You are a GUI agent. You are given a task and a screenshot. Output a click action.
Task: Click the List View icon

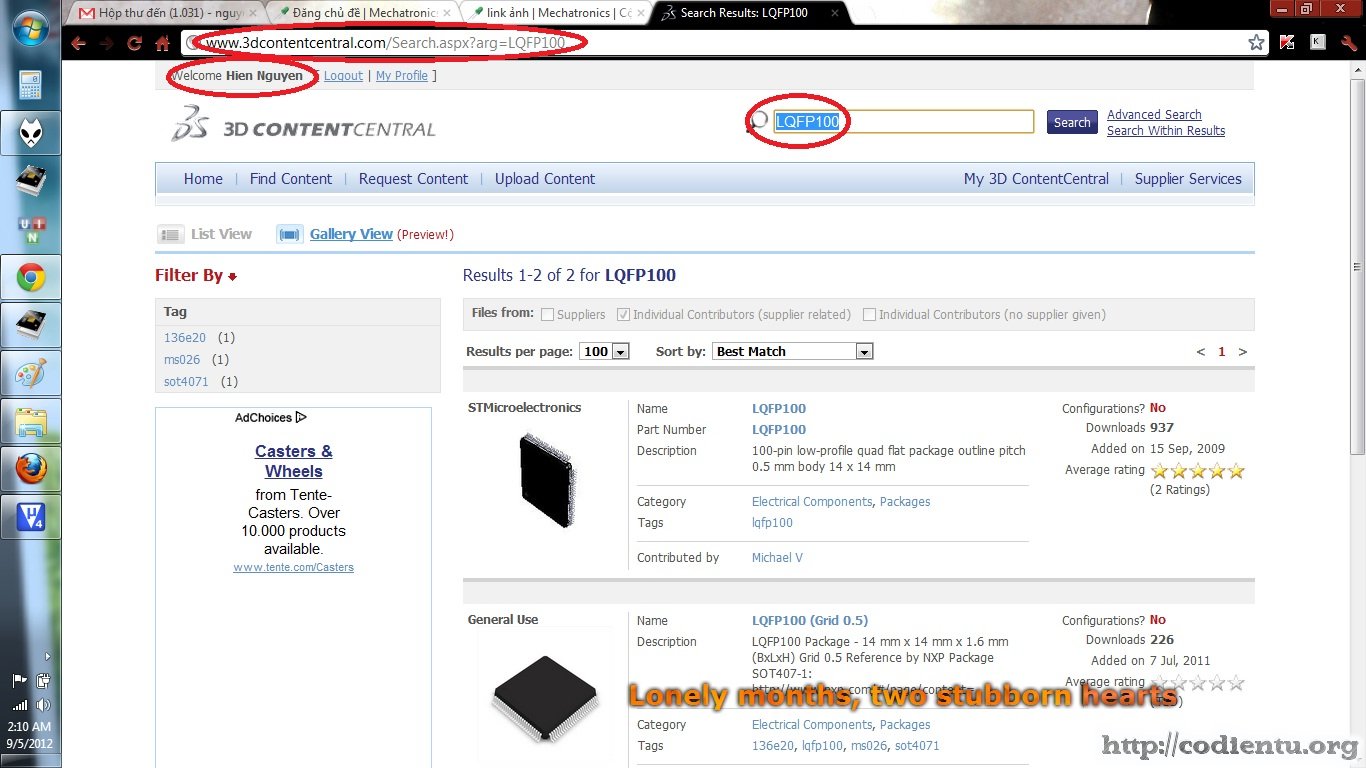171,234
